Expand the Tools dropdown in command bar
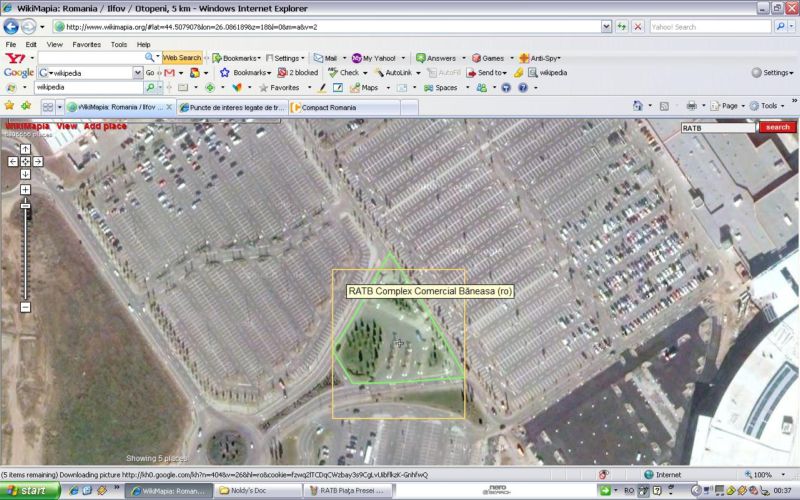Image resolution: width=800 pixels, height=500 pixels. pyautogui.click(x=768, y=105)
